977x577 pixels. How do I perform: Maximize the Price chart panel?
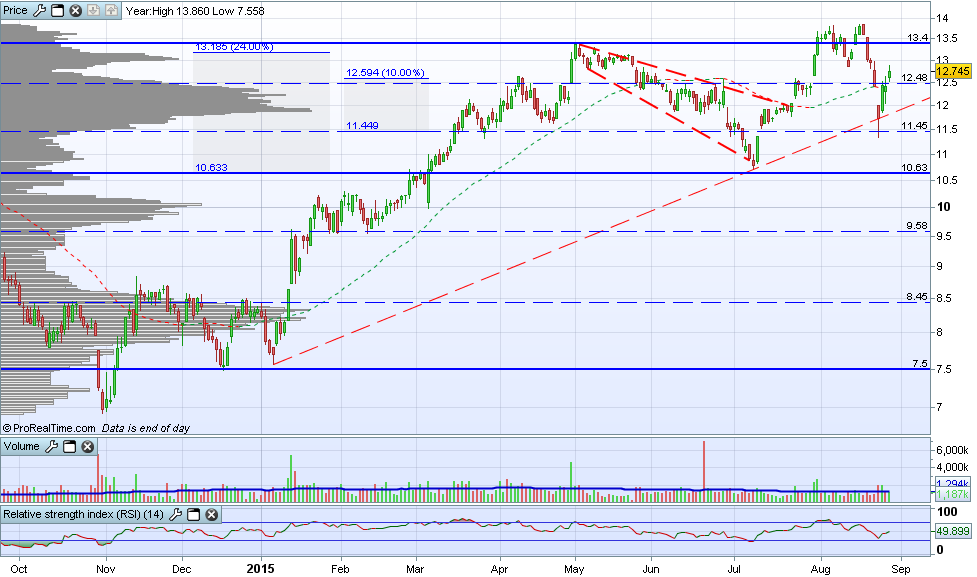(57, 11)
